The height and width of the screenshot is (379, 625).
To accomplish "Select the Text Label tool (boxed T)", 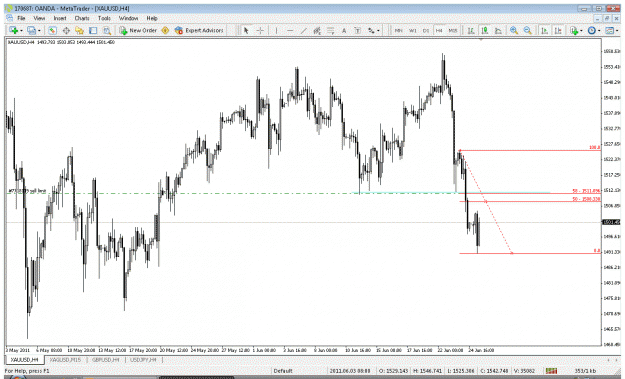I will (x=358, y=30).
